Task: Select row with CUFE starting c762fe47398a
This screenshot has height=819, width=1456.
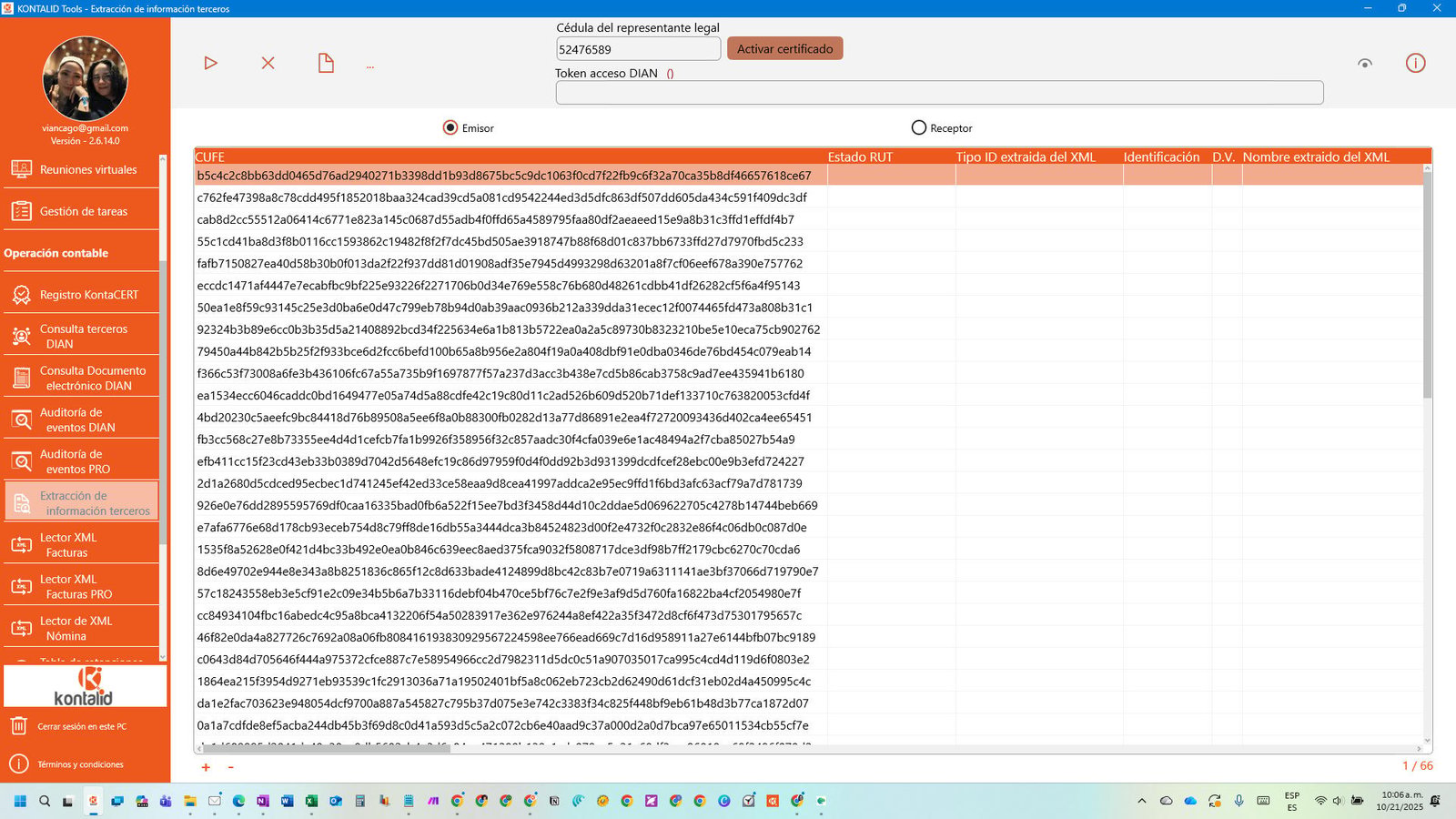Action: click(x=809, y=197)
